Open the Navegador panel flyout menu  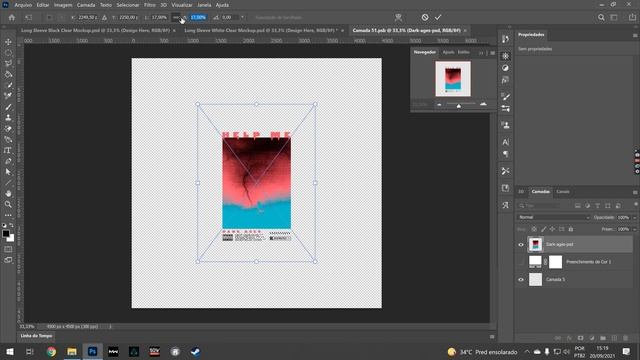pos(493,53)
